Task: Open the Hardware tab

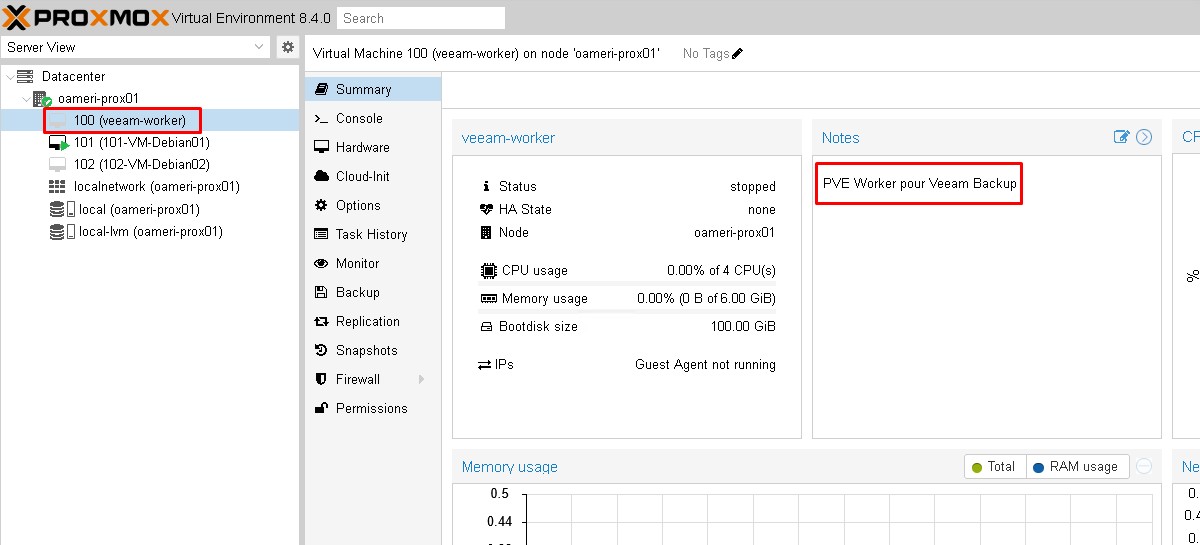Action: click(x=362, y=147)
